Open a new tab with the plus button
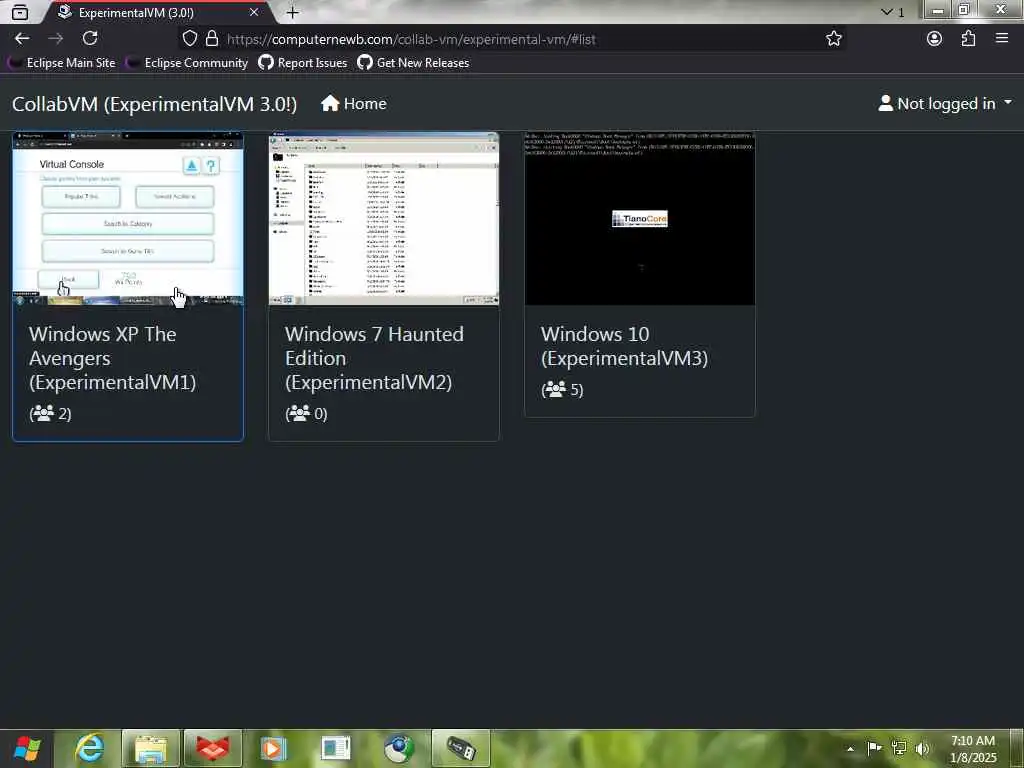The height and width of the screenshot is (768, 1024). coord(293,12)
